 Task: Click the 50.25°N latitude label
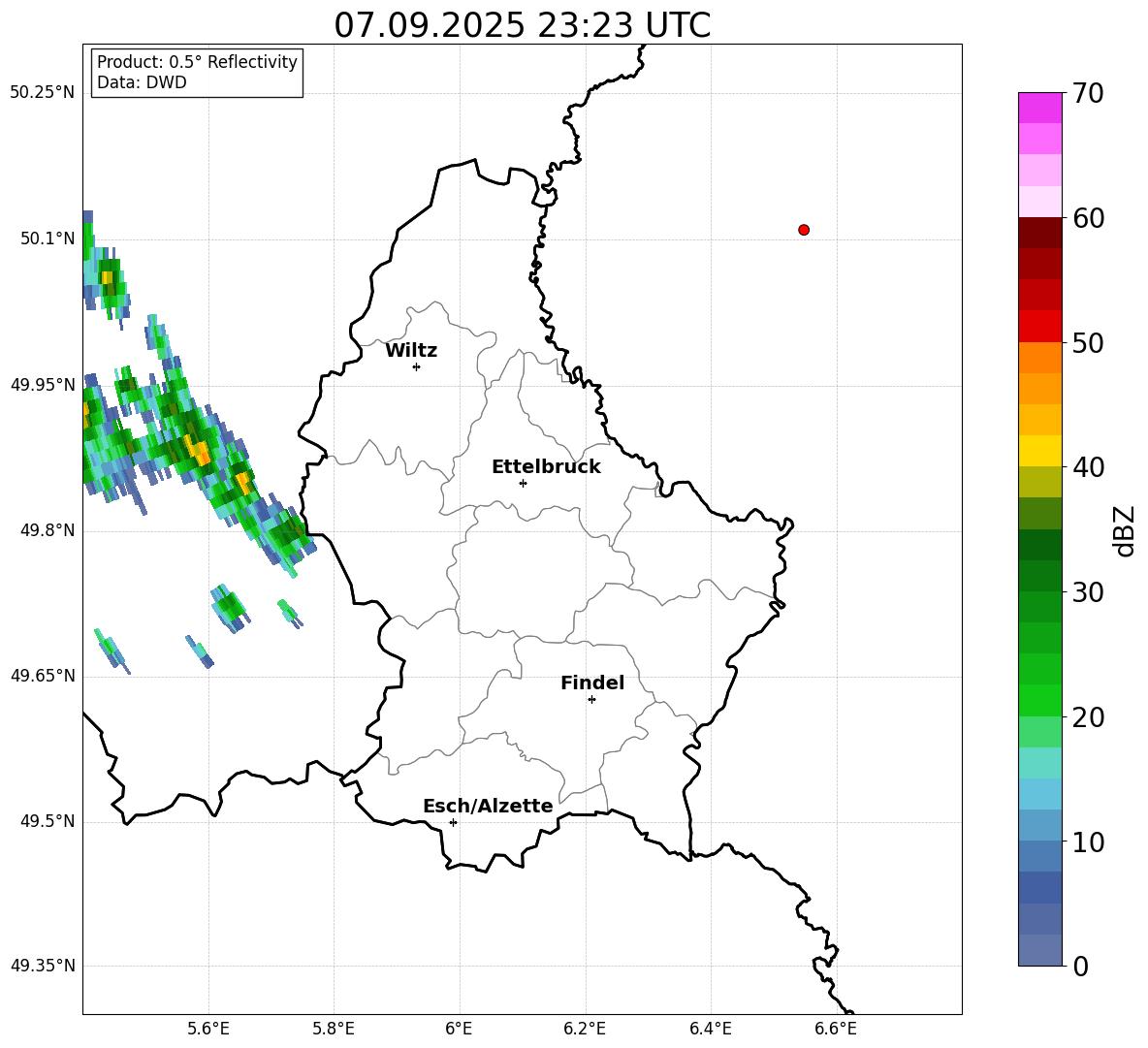point(43,93)
